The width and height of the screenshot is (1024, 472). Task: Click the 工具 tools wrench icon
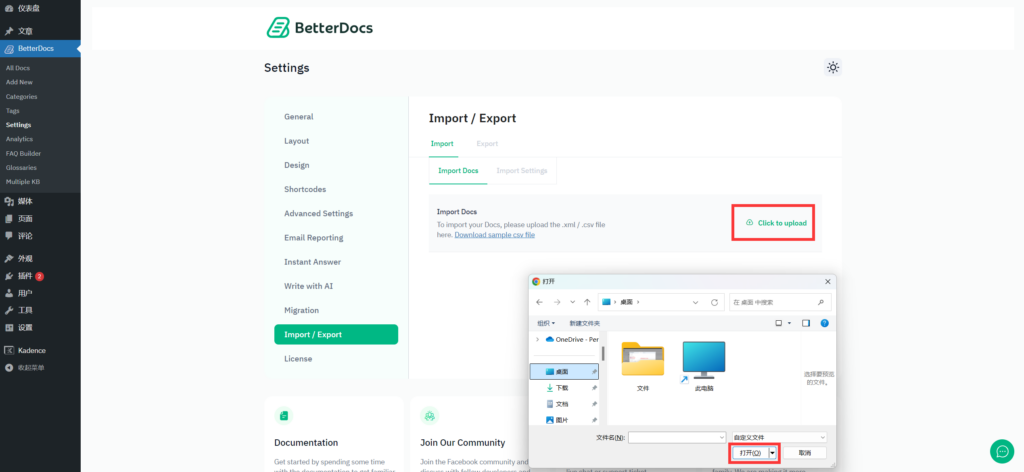(x=9, y=310)
